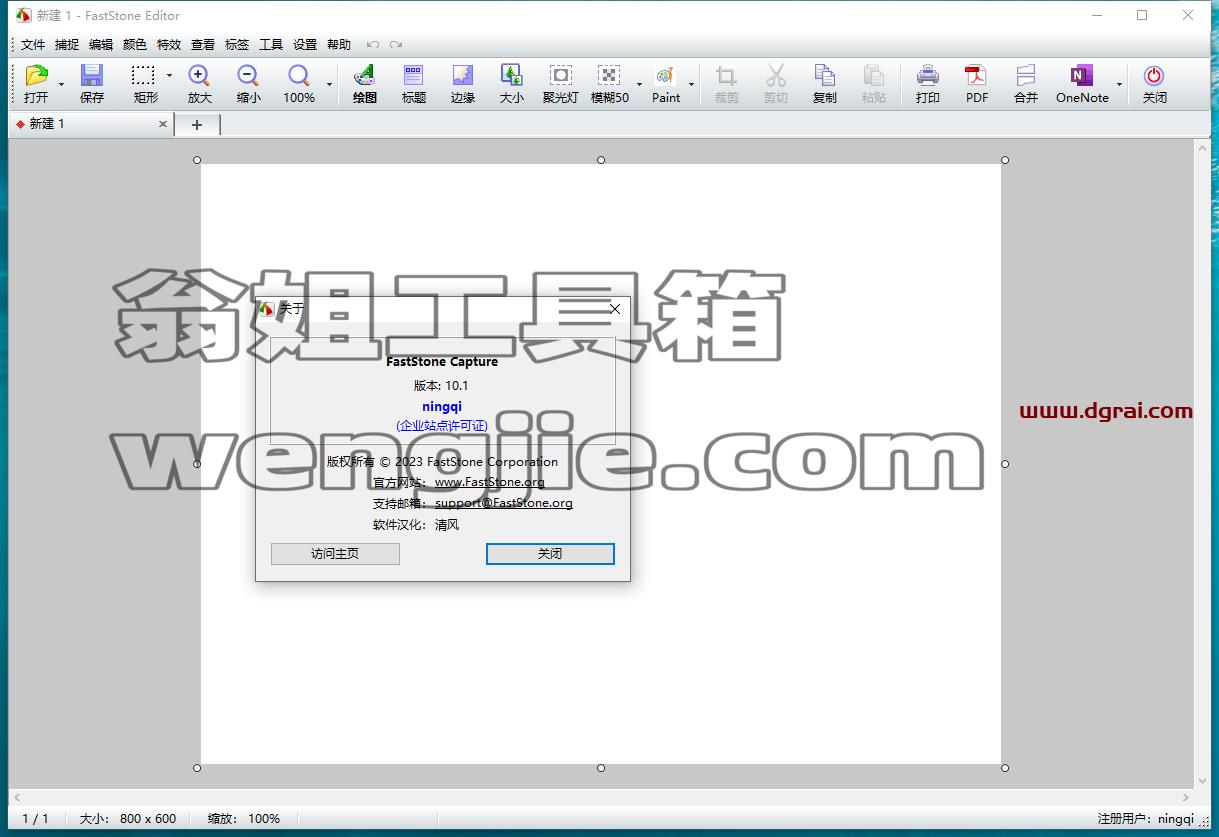
Task: Click the vertical scrollbar down arrow
Action: (1203, 780)
